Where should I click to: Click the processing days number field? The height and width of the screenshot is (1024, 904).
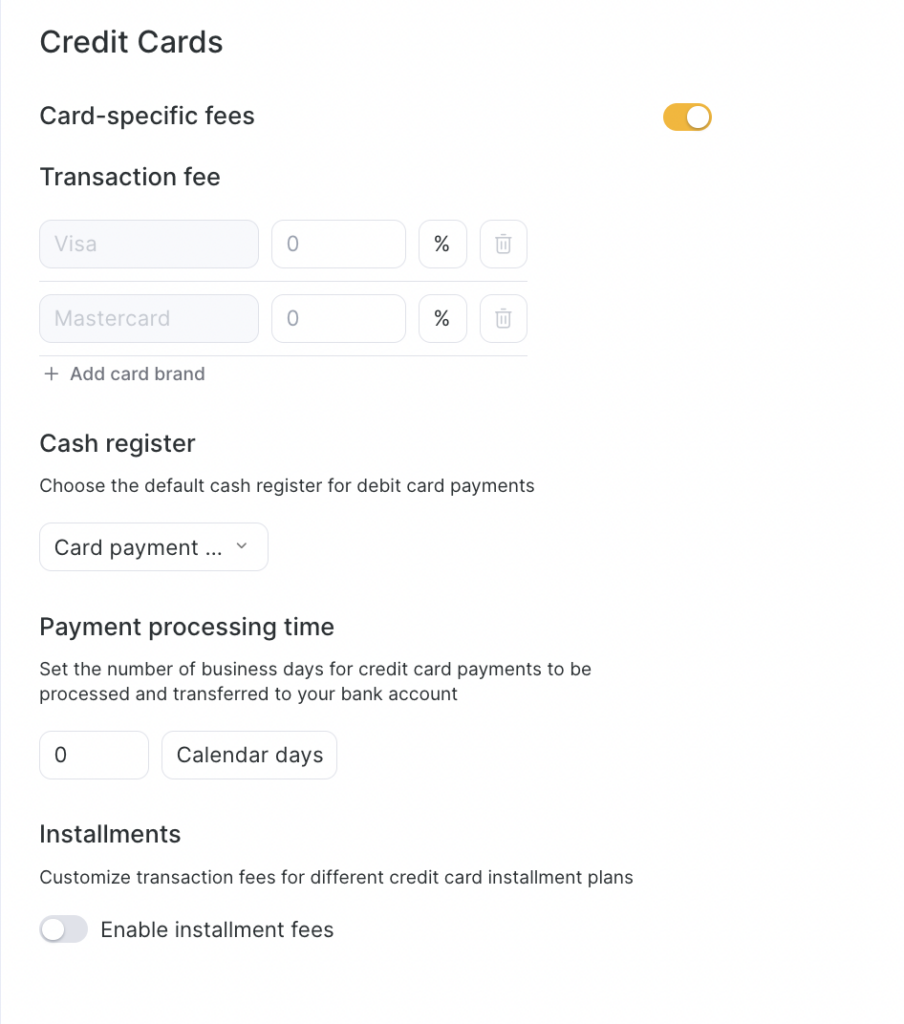94,755
